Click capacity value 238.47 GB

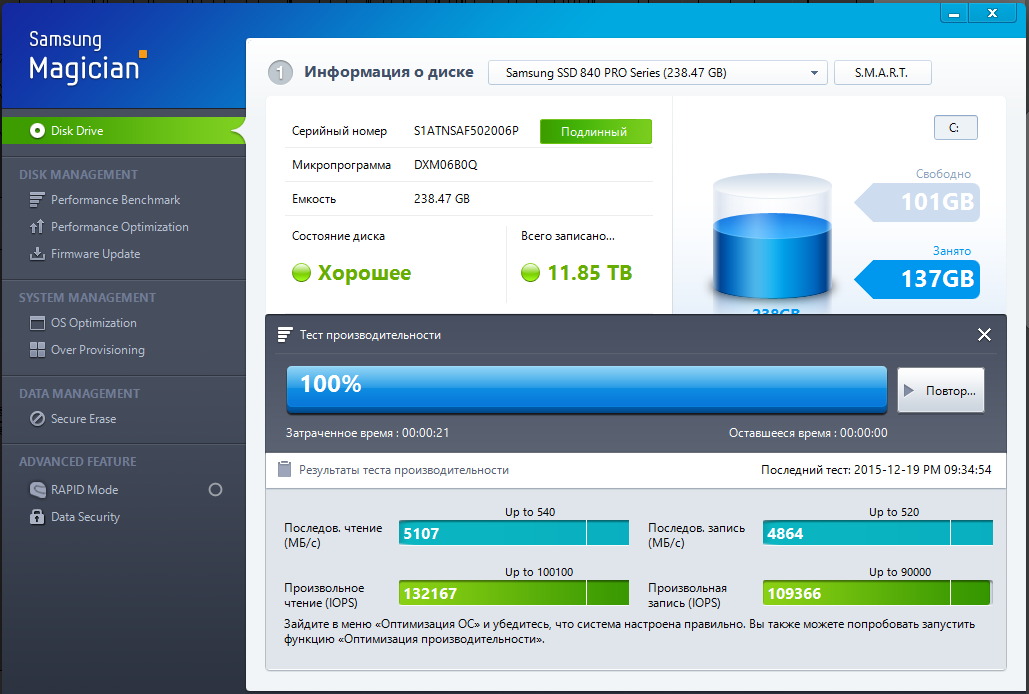tap(442, 199)
